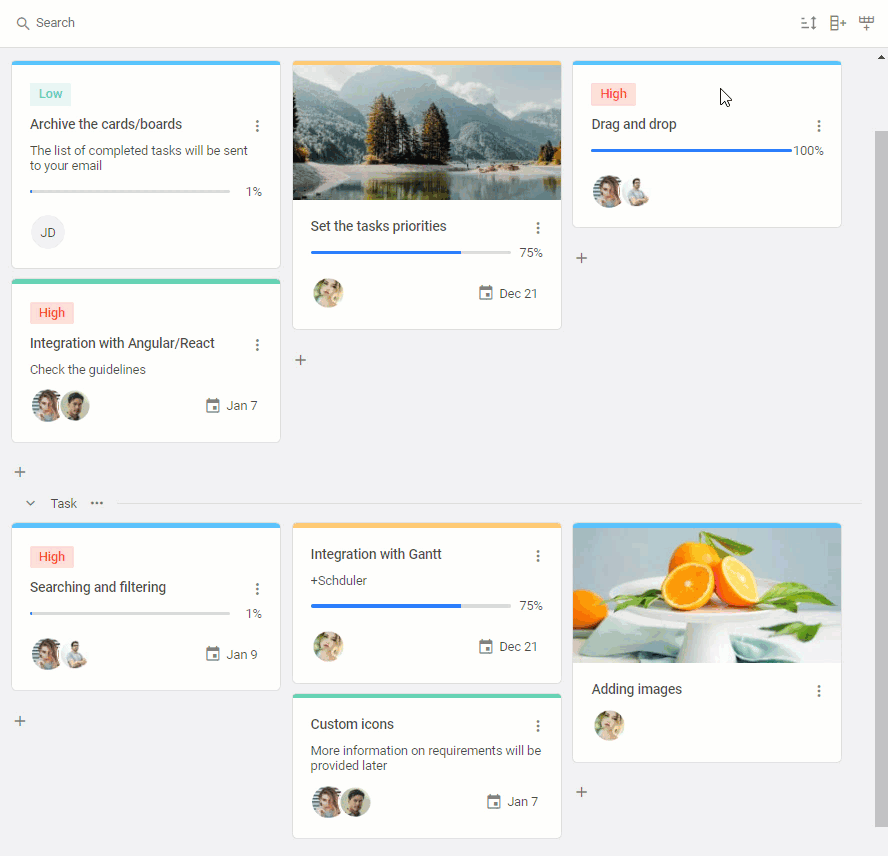Add card below Adding images card

(582, 791)
